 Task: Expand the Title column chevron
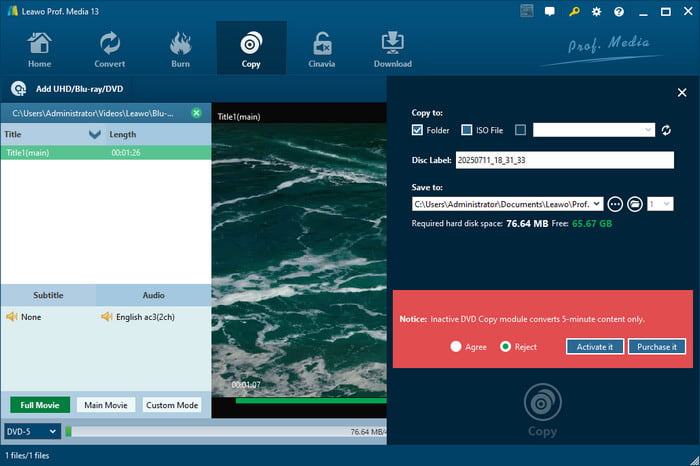click(95, 134)
